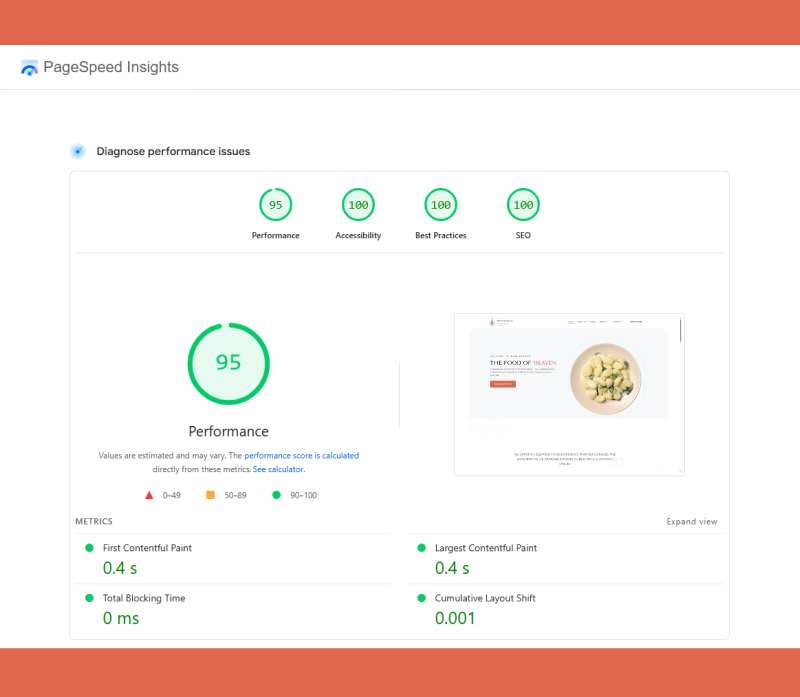Click the Diagnose performance issues icon
Screen dimensions: 800x697
[x=77, y=151]
